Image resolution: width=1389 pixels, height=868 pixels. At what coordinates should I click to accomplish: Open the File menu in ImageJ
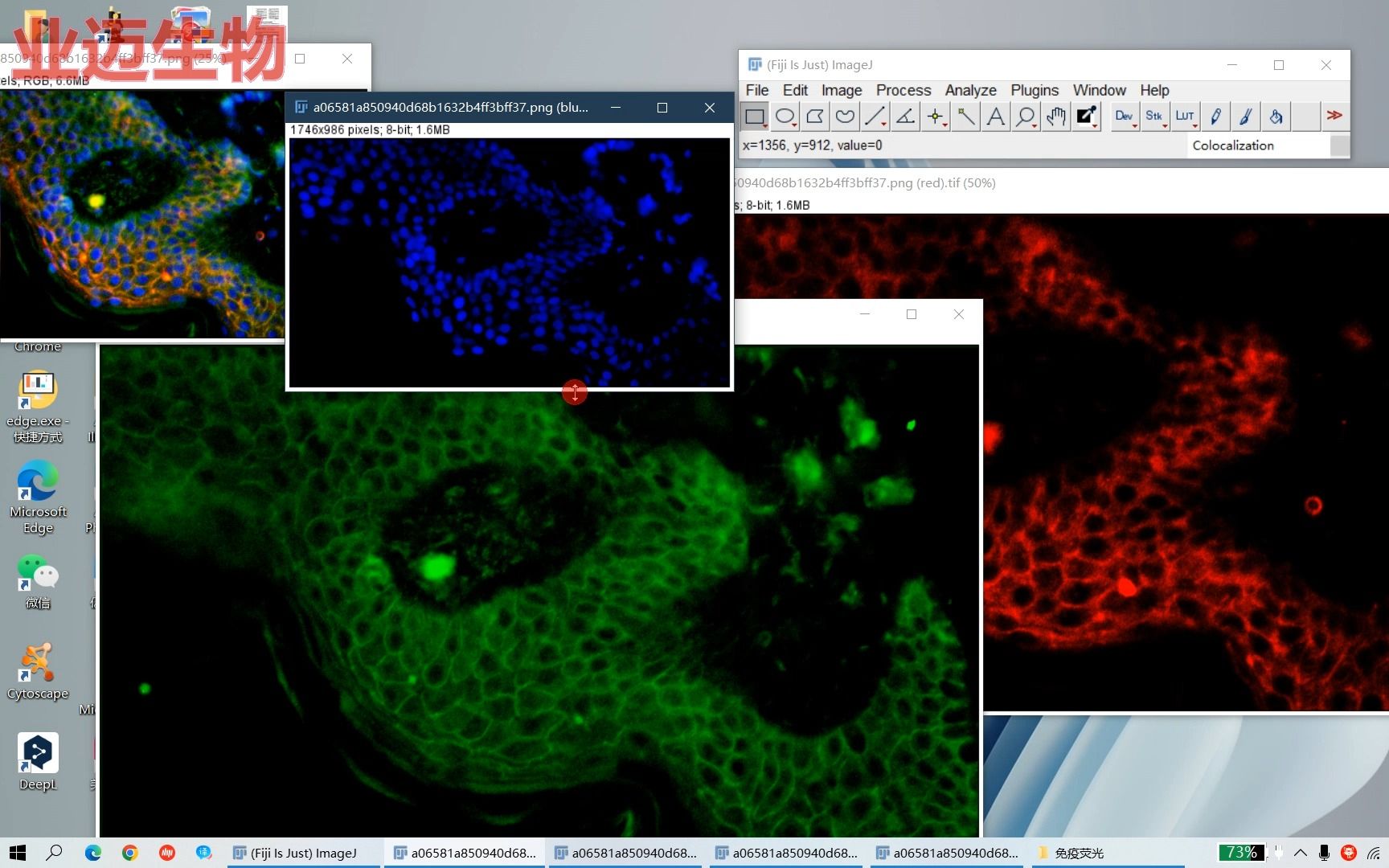756,90
